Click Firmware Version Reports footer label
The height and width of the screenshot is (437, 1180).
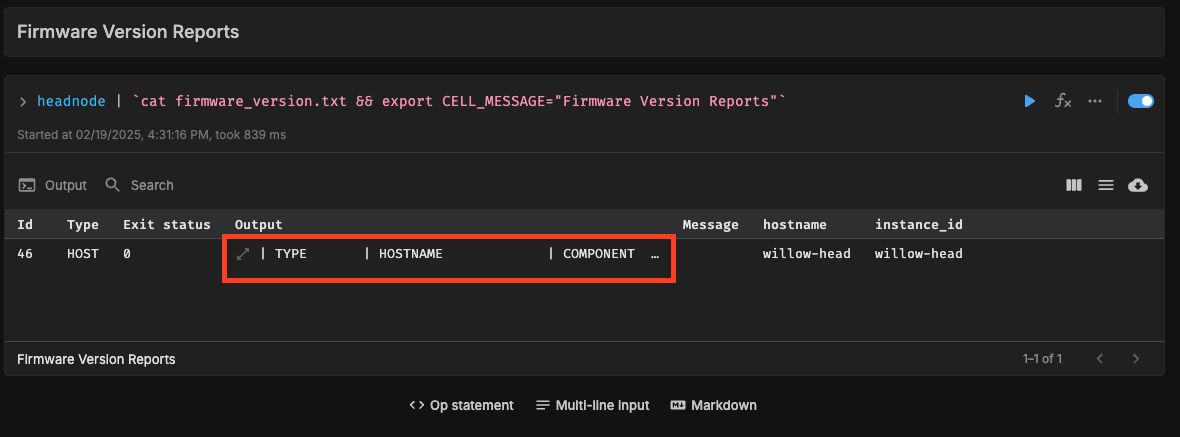tap(96, 360)
